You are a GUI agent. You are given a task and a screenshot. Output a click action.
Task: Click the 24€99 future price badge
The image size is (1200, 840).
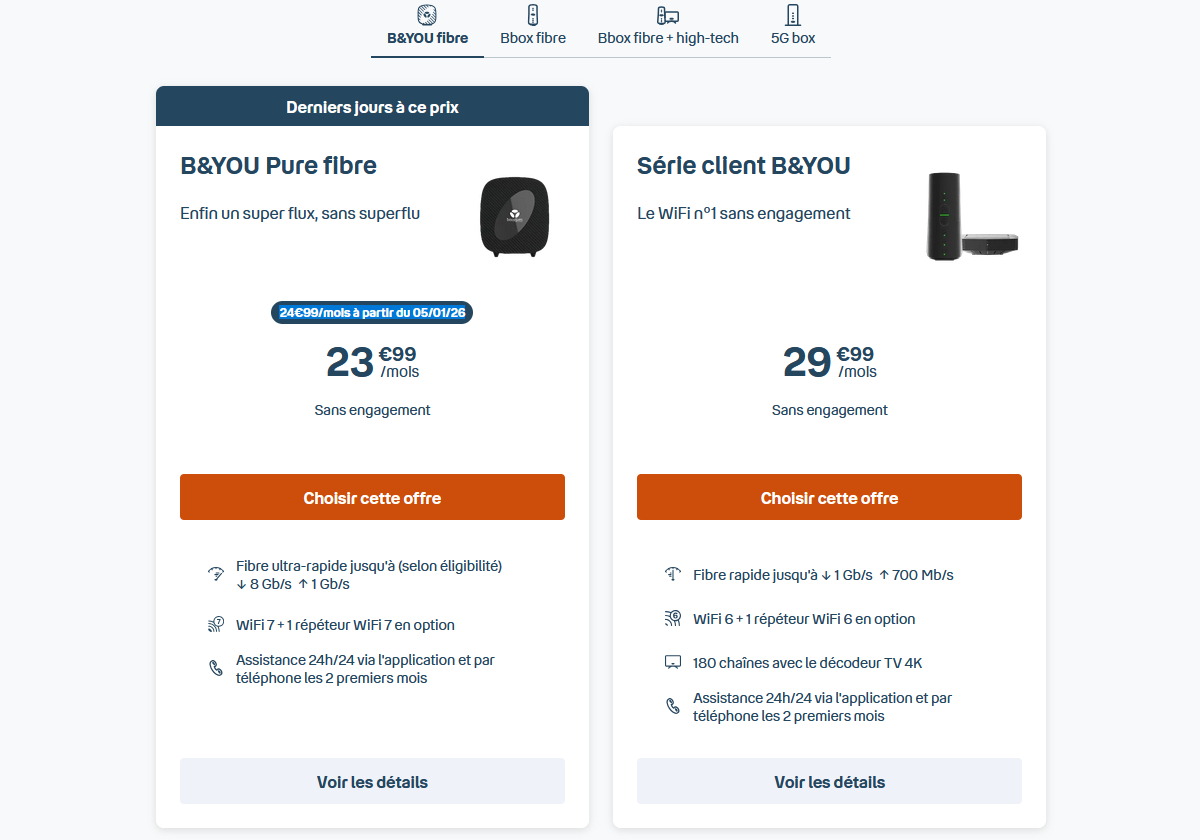[x=372, y=312]
